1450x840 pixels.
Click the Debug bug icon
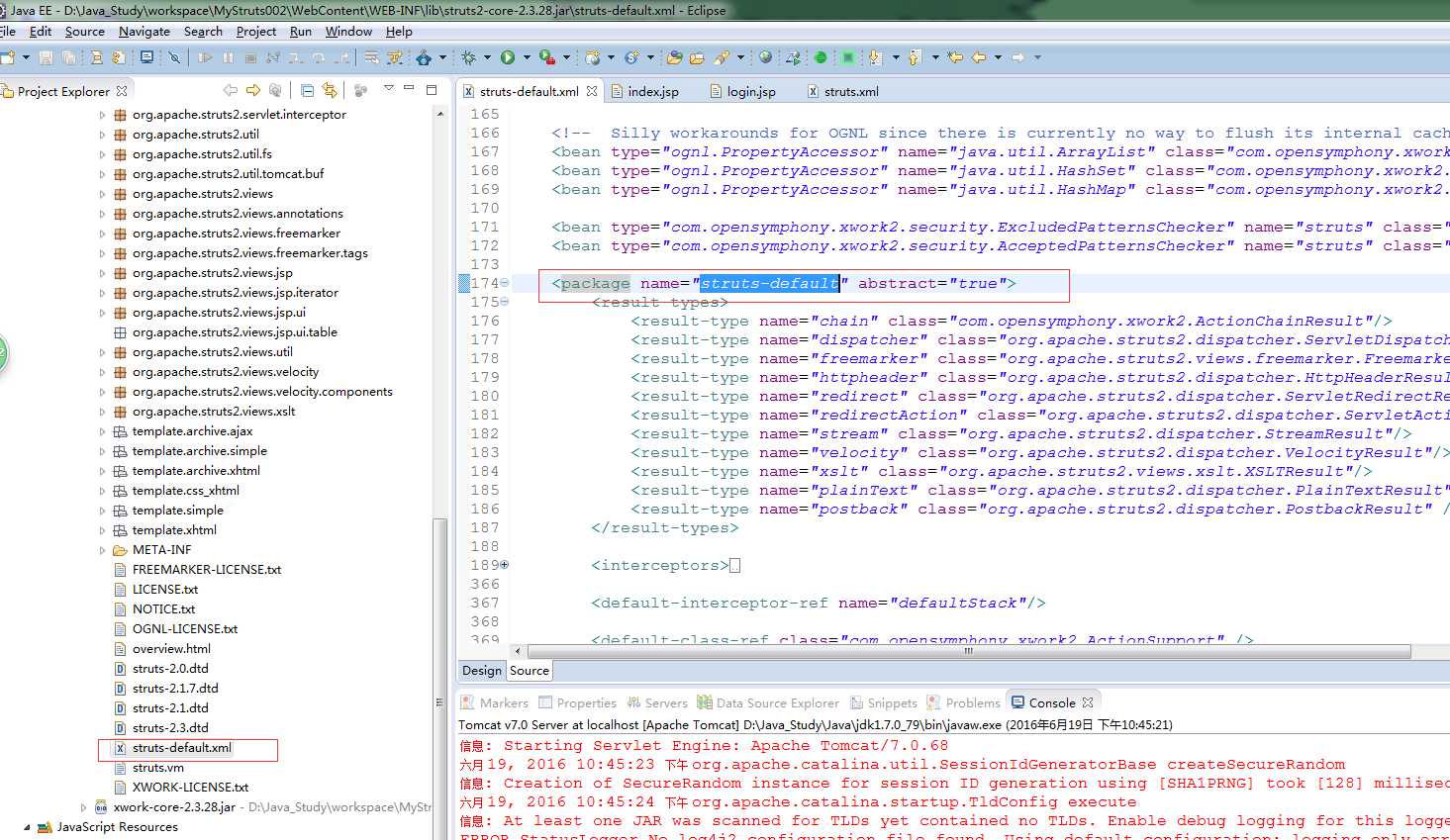pyautogui.click(x=468, y=57)
